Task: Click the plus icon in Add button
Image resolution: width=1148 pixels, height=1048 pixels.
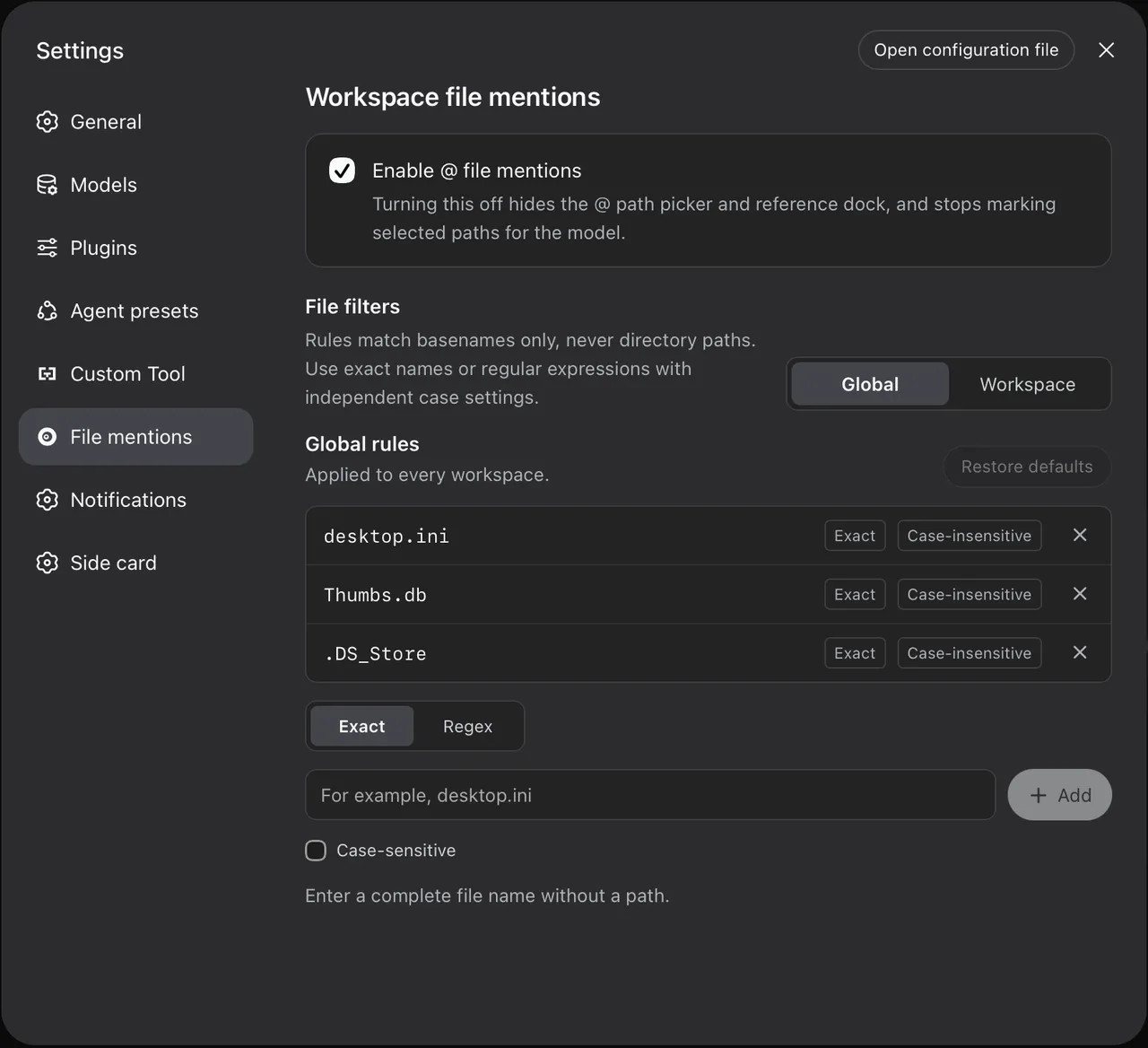Action: pos(1038,795)
